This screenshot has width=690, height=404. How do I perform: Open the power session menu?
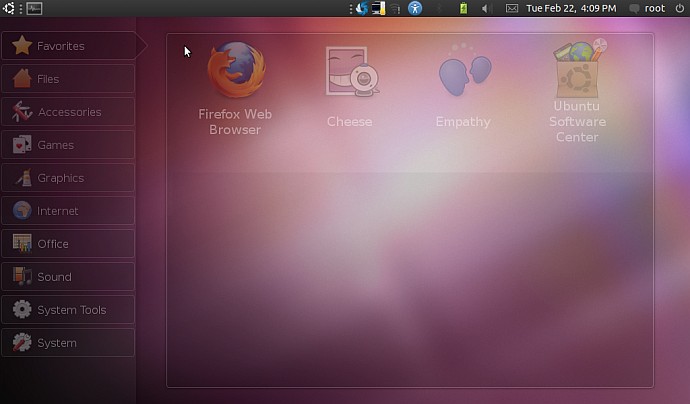(679, 8)
